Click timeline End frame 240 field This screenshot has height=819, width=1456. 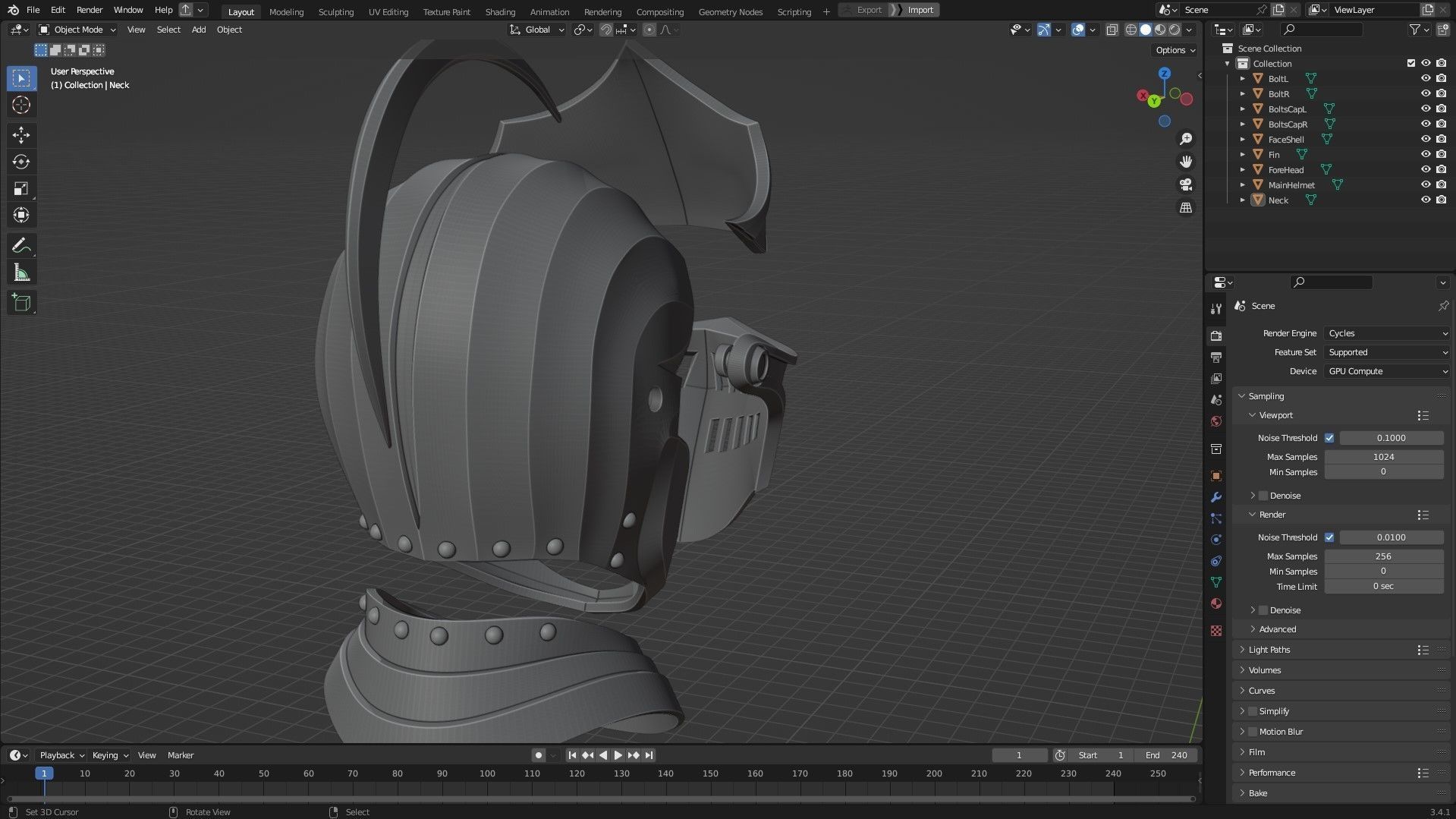(x=1166, y=755)
